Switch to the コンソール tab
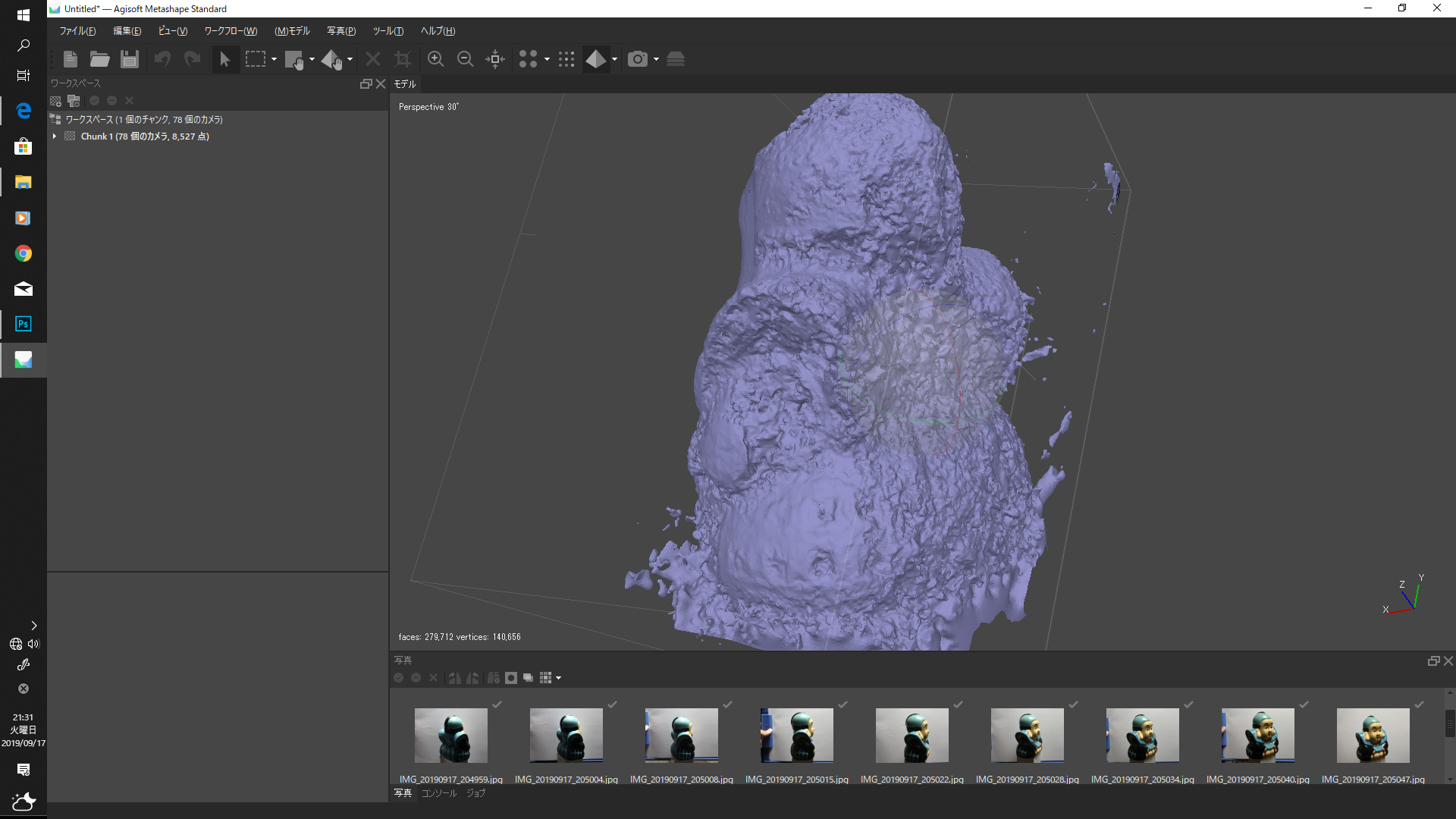Viewport: 1456px width, 819px height. point(439,793)
